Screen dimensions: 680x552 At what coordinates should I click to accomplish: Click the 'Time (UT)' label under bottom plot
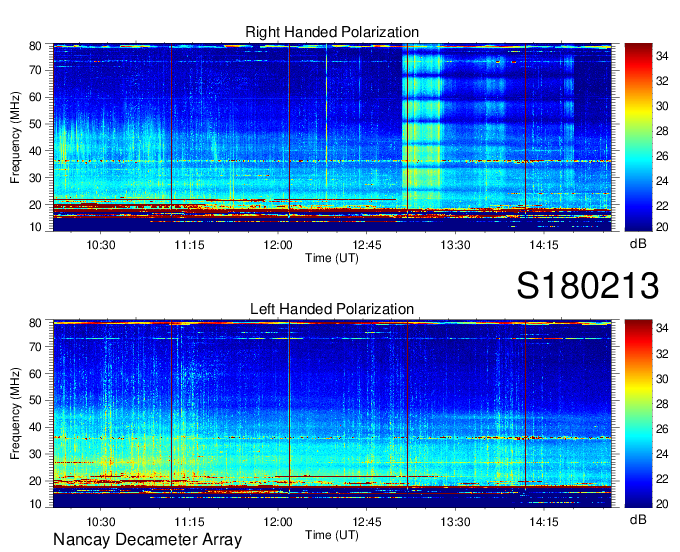[x=332, y=535]
